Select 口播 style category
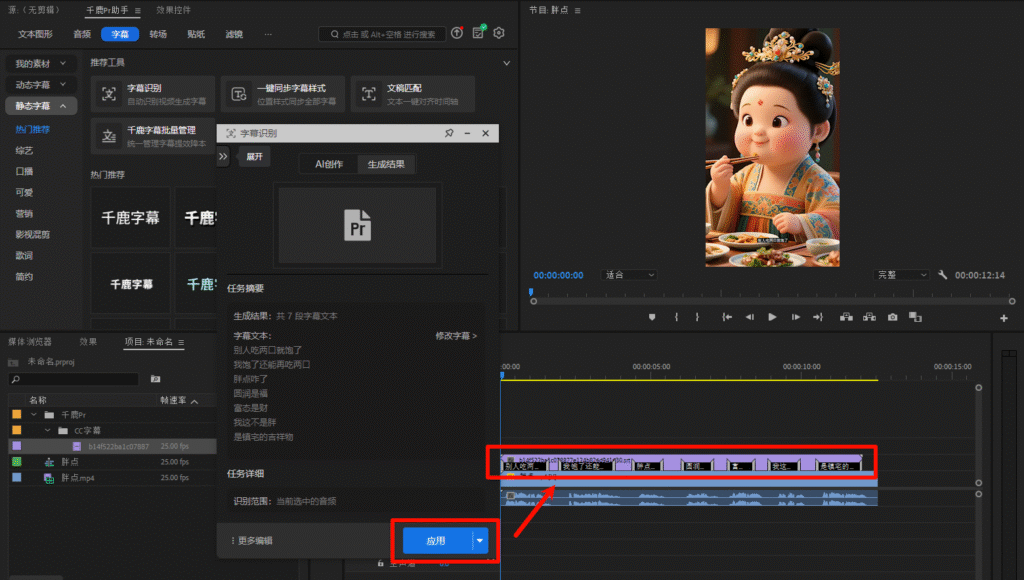The height and width of the screenshot is (580, 1024). click(24, 171)
